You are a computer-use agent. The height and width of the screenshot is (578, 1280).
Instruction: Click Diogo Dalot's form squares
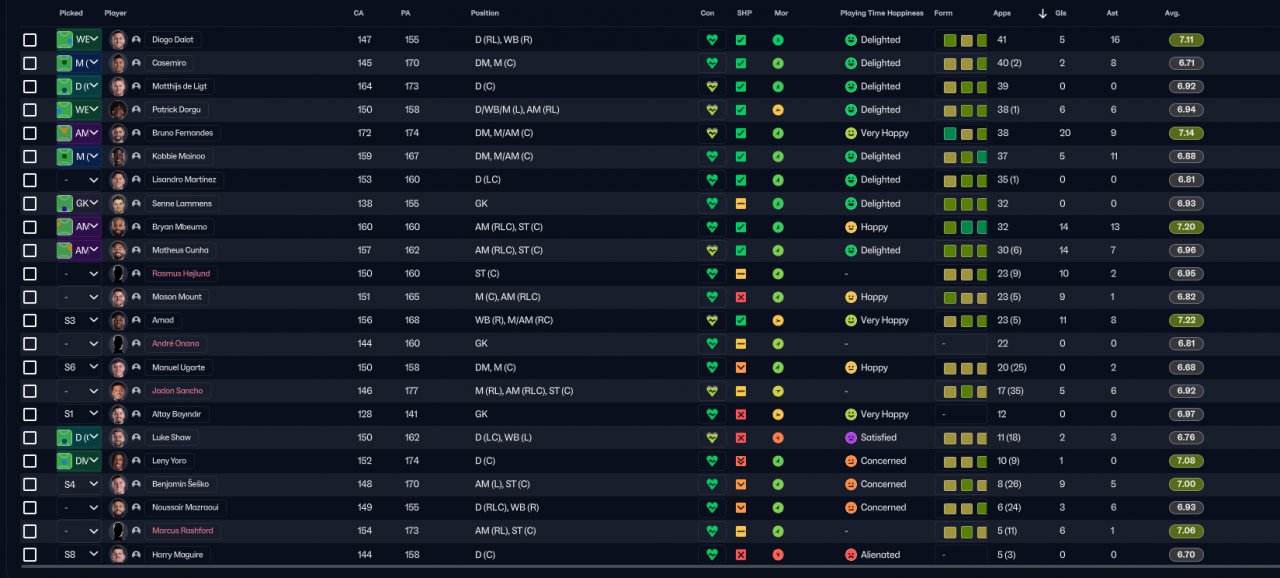coord(965,40)
